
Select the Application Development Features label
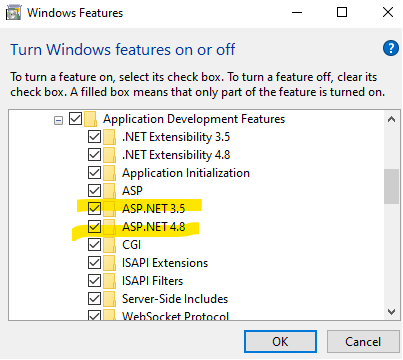tap(194, 119)
